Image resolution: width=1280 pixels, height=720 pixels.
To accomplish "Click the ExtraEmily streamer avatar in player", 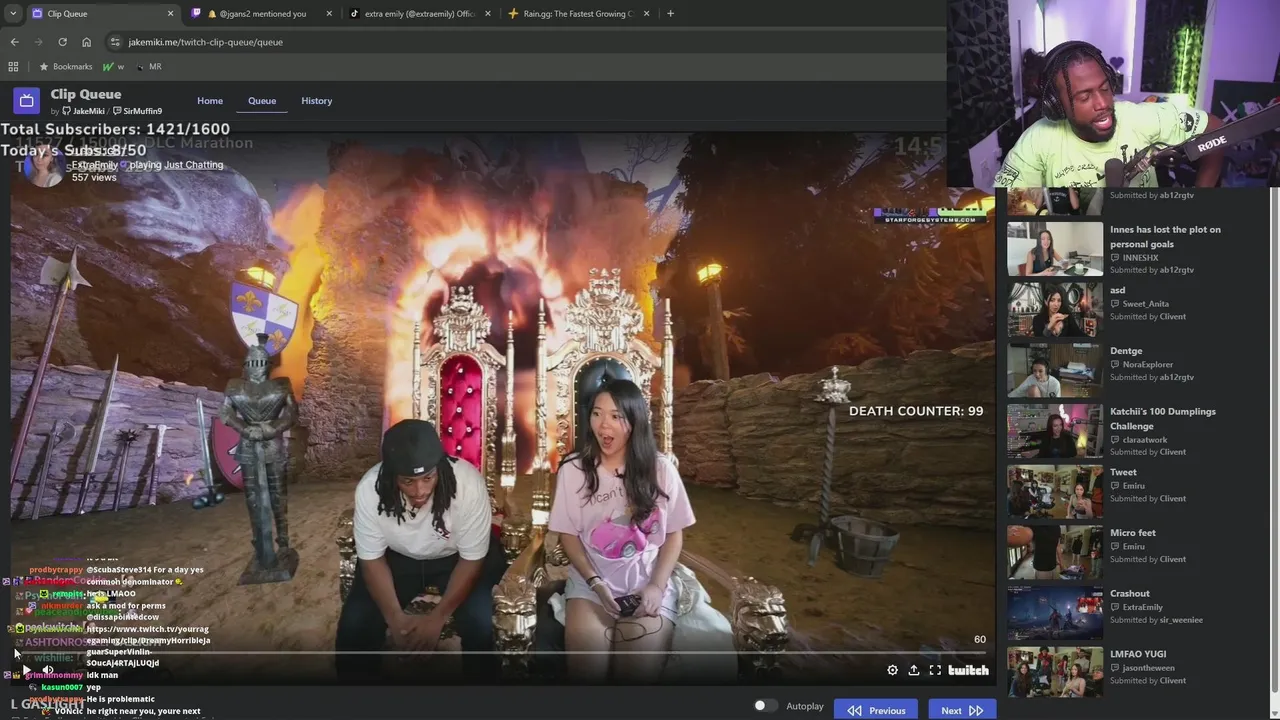I will pyautogui.click(x=44, y=166).
